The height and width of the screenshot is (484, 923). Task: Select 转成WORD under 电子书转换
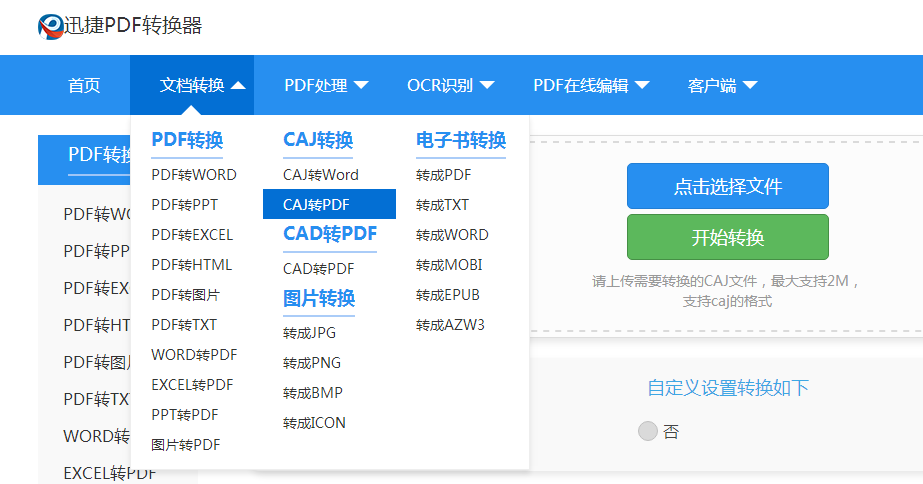pos(452,236)
